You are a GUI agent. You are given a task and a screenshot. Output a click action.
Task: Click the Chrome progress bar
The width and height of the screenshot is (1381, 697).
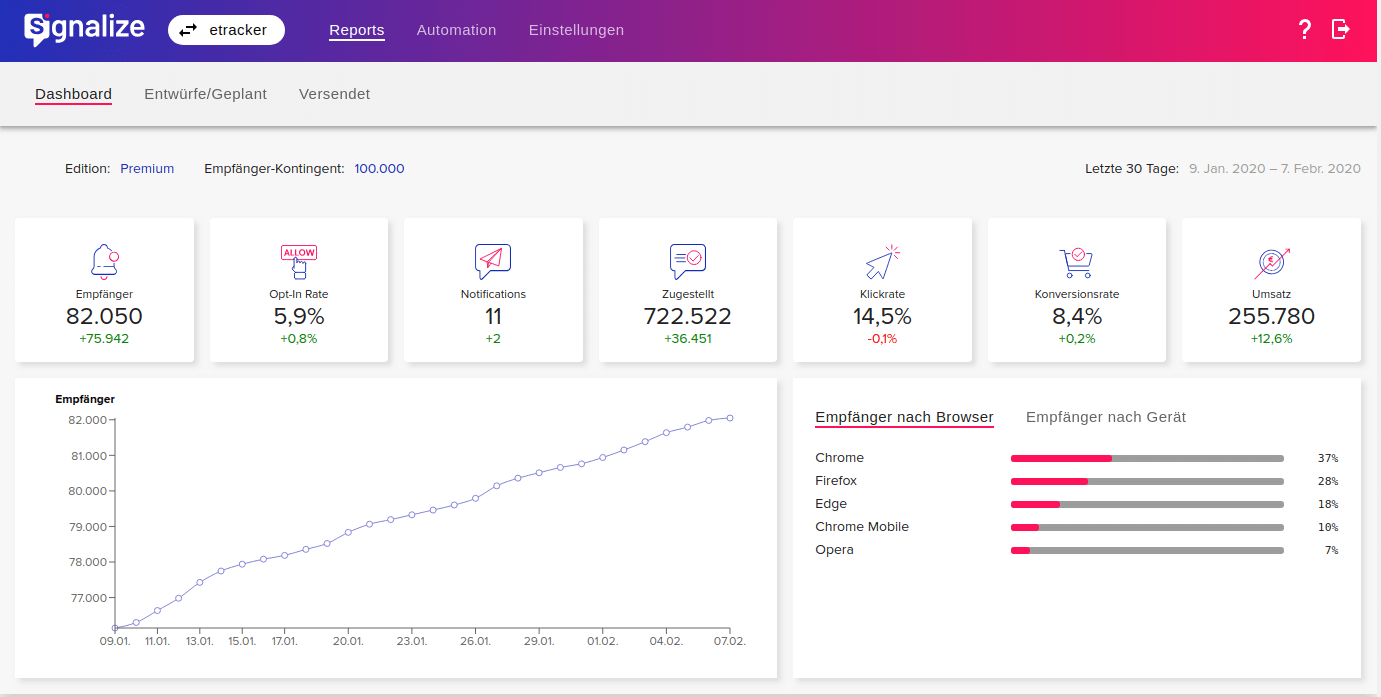point(1147,458)
